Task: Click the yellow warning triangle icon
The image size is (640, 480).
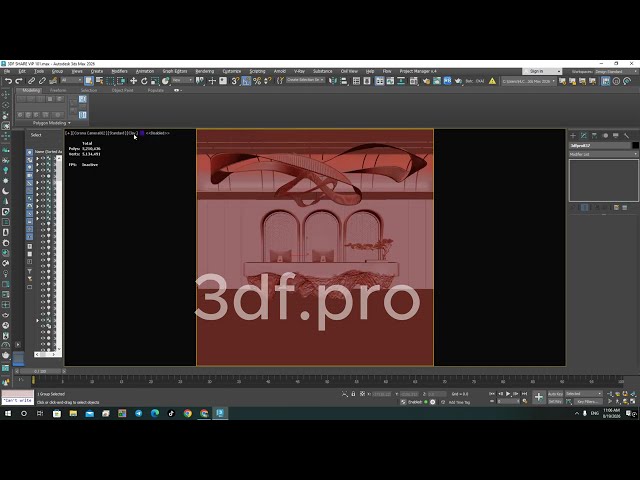Action: (x=492, y=81)
